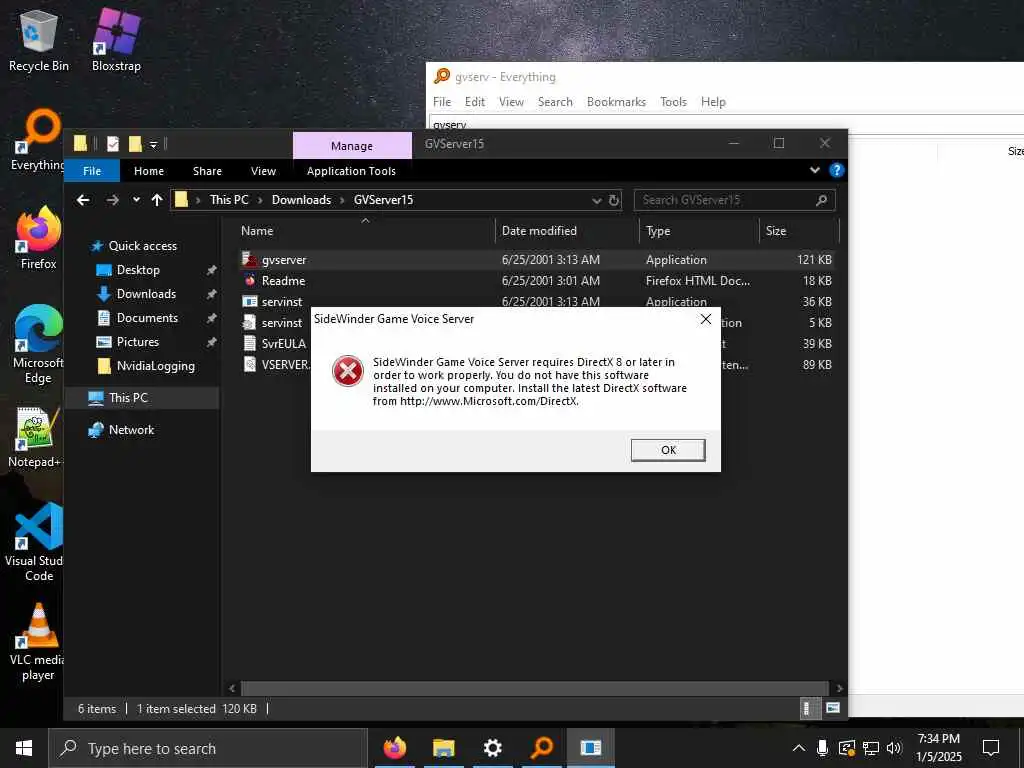
Task: Switch to large icons view in status bar
Action: click(833, 709)
